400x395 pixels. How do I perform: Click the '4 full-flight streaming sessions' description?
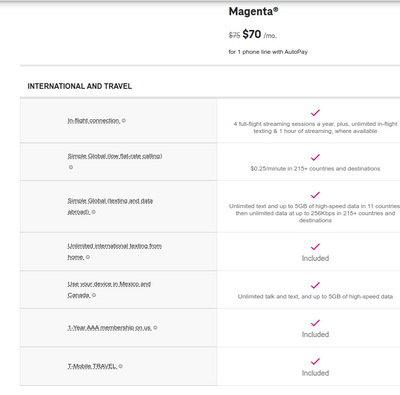(x=315, y=128)
